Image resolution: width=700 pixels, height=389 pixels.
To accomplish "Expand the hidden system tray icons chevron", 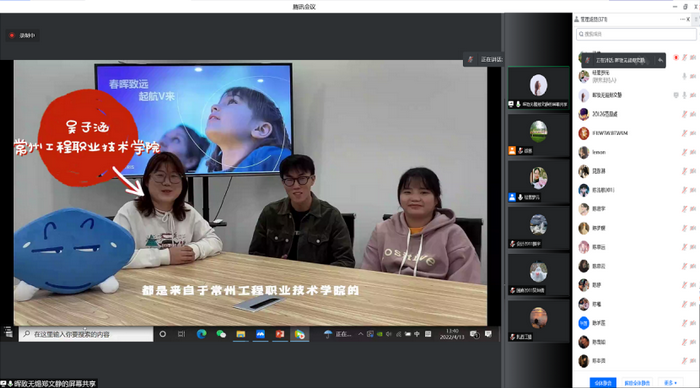I will (360, 334).
